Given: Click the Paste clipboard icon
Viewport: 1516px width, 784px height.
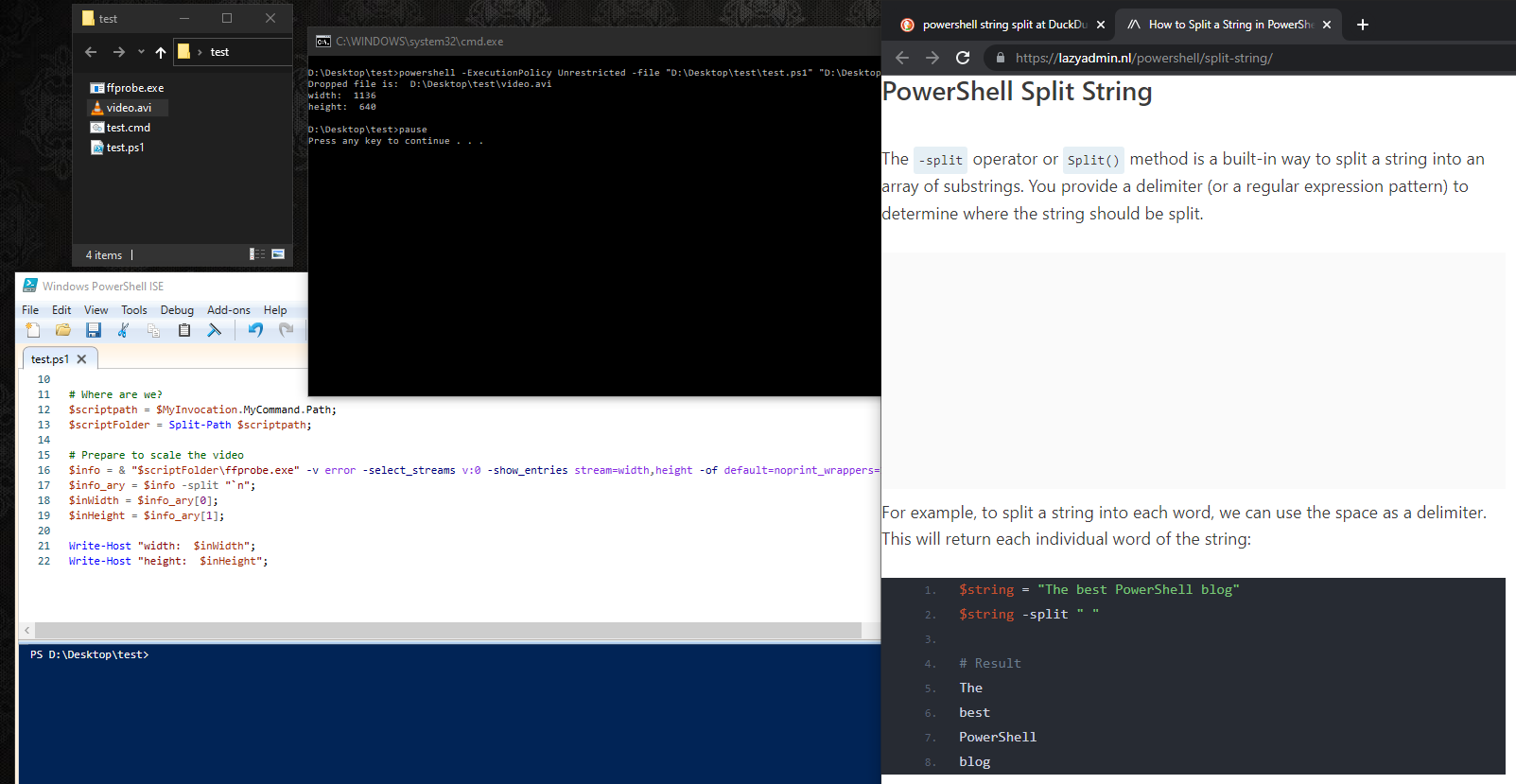Looking at the screenshot, I should click(184, 330).
